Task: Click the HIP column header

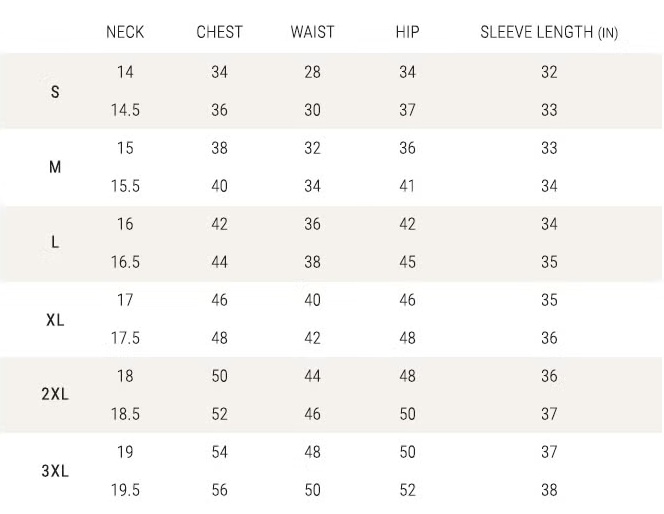Action: point(407,32)
